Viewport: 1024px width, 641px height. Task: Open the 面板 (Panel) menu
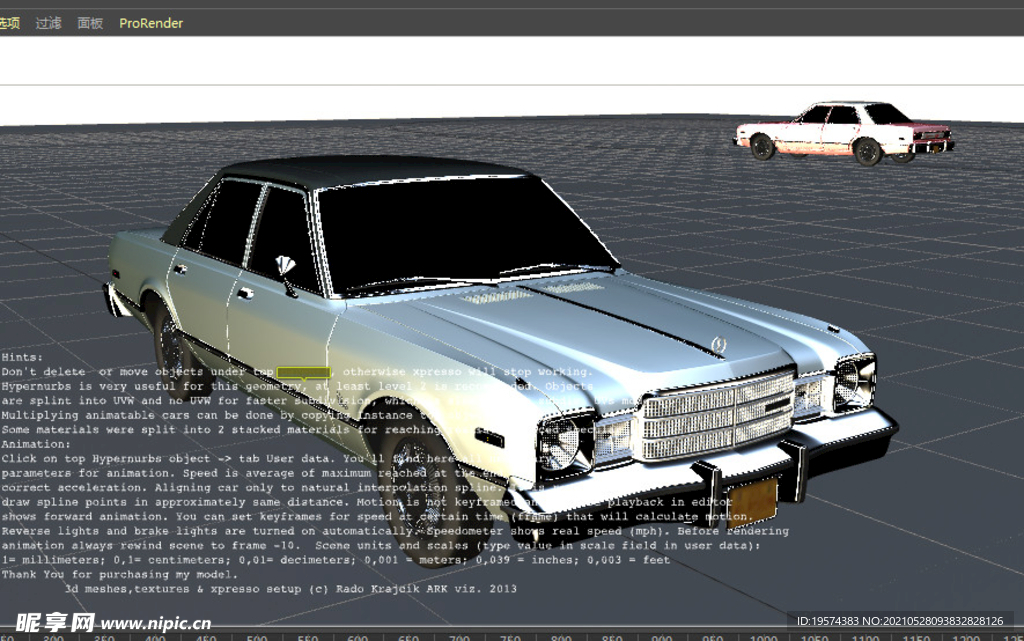(90, 23)
